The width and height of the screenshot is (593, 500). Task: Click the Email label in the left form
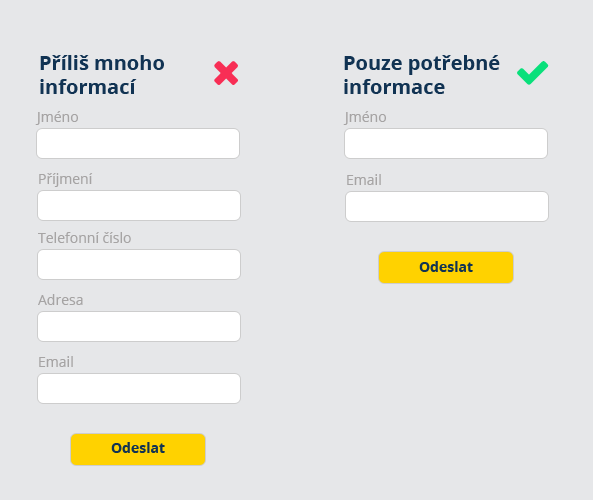tap(56, 362)
